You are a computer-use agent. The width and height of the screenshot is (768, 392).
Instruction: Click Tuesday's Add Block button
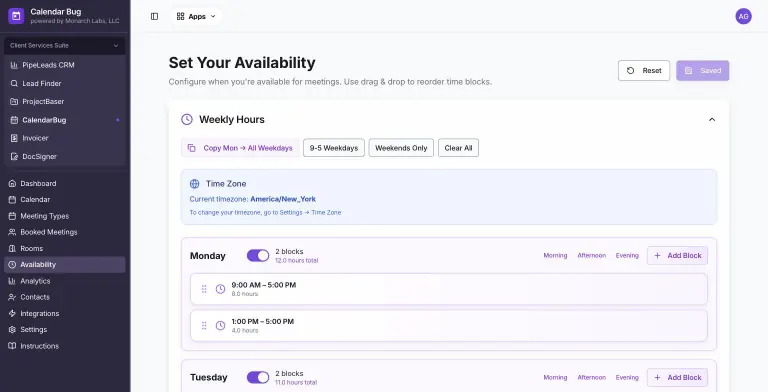677,377
